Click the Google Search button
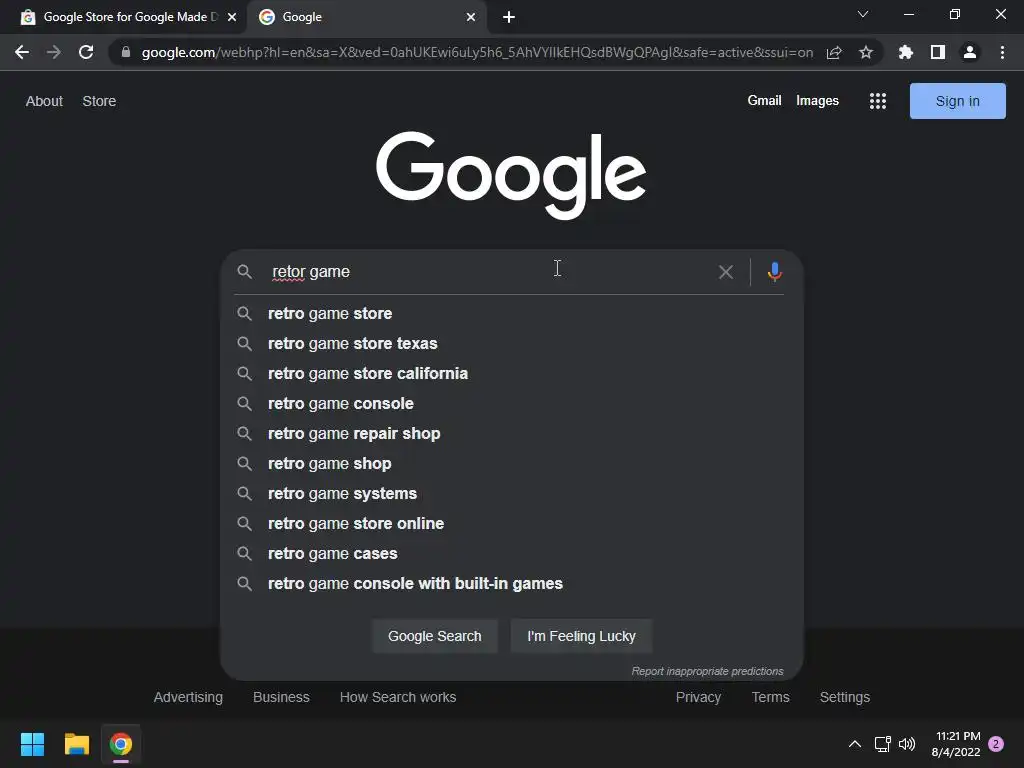Image resolution: width=1024 pixels, height=768 pixels. coord(434,636)
